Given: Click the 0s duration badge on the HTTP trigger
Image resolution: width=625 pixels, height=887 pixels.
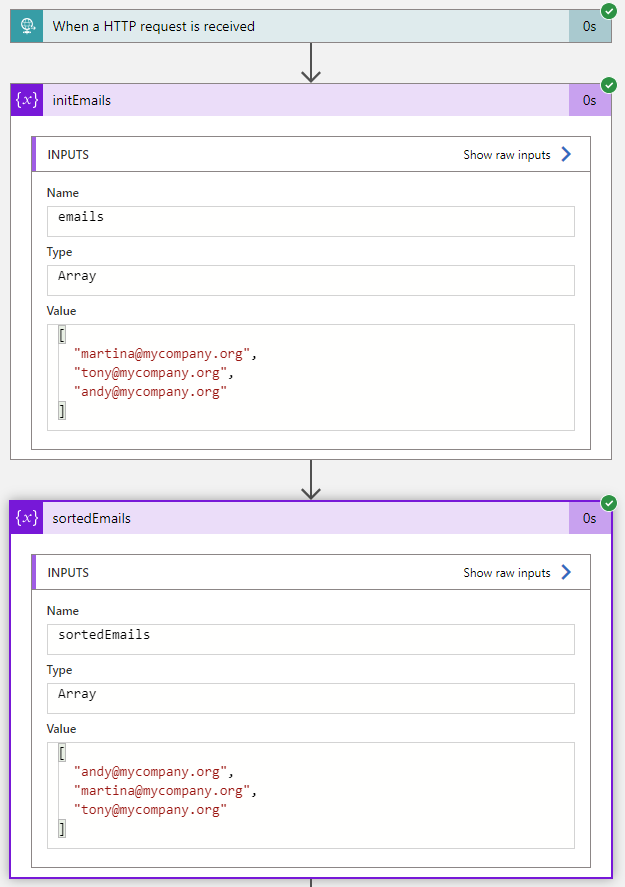Looking at the screenshot, I should [x=590, y=27].
